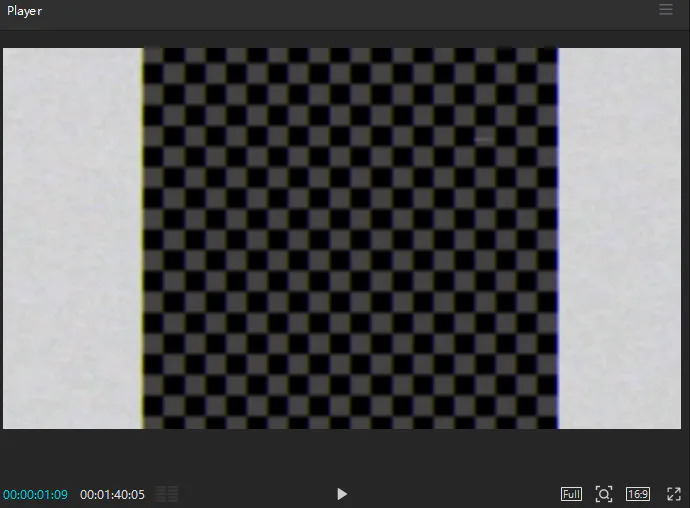Click the zoom-to-fit magnifier icon

click(604, 494)
